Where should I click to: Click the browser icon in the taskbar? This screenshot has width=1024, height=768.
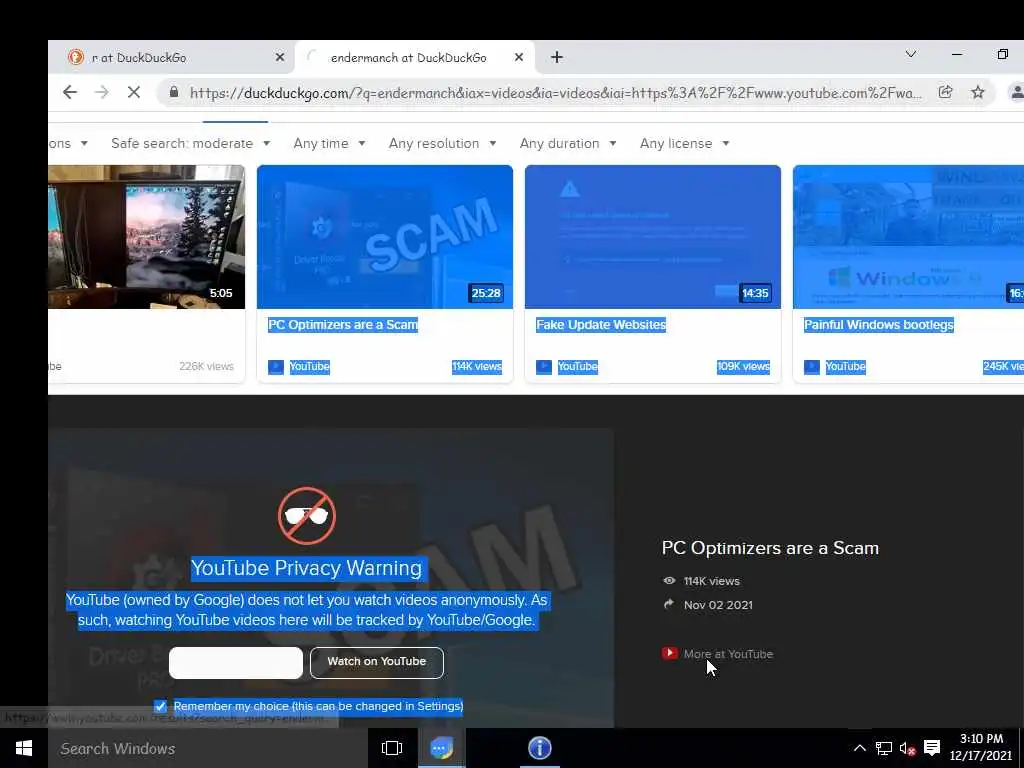pyautogui.click(x=441, y=748)
